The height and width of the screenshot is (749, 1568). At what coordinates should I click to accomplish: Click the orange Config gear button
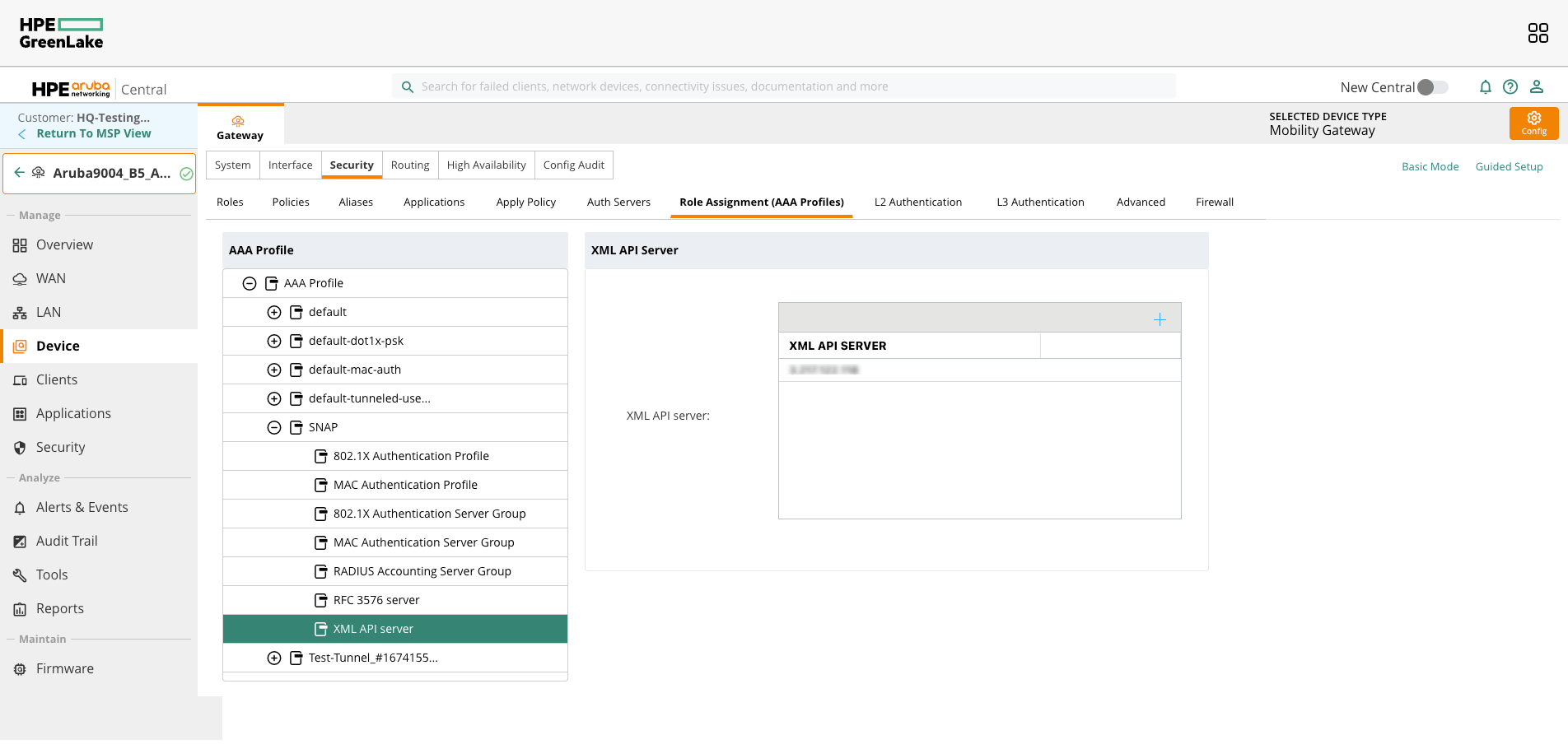tap(1533, 123)
